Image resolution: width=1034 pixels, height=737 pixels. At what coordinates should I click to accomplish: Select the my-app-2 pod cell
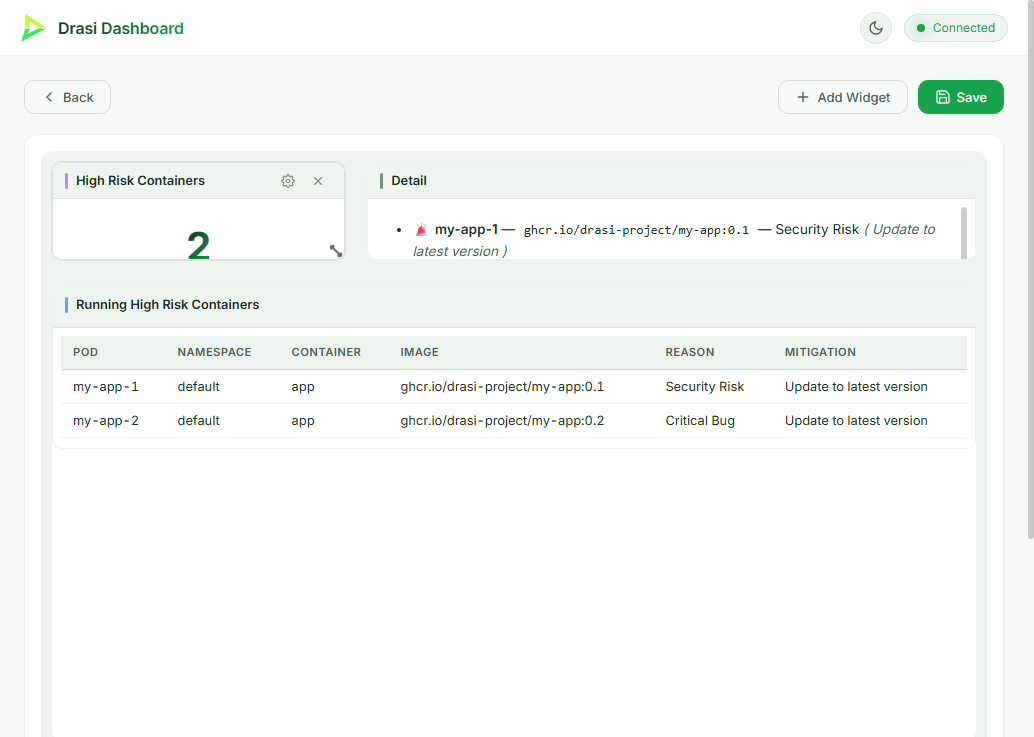(x=106, y=421)
